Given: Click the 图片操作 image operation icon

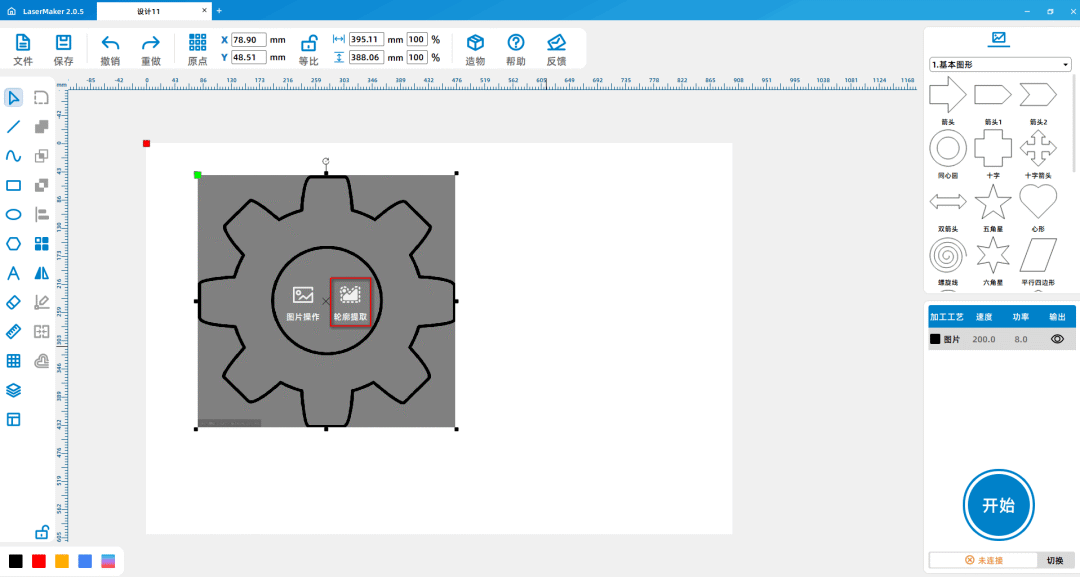Looking at the screenshot, I should [x=303, y=296].
